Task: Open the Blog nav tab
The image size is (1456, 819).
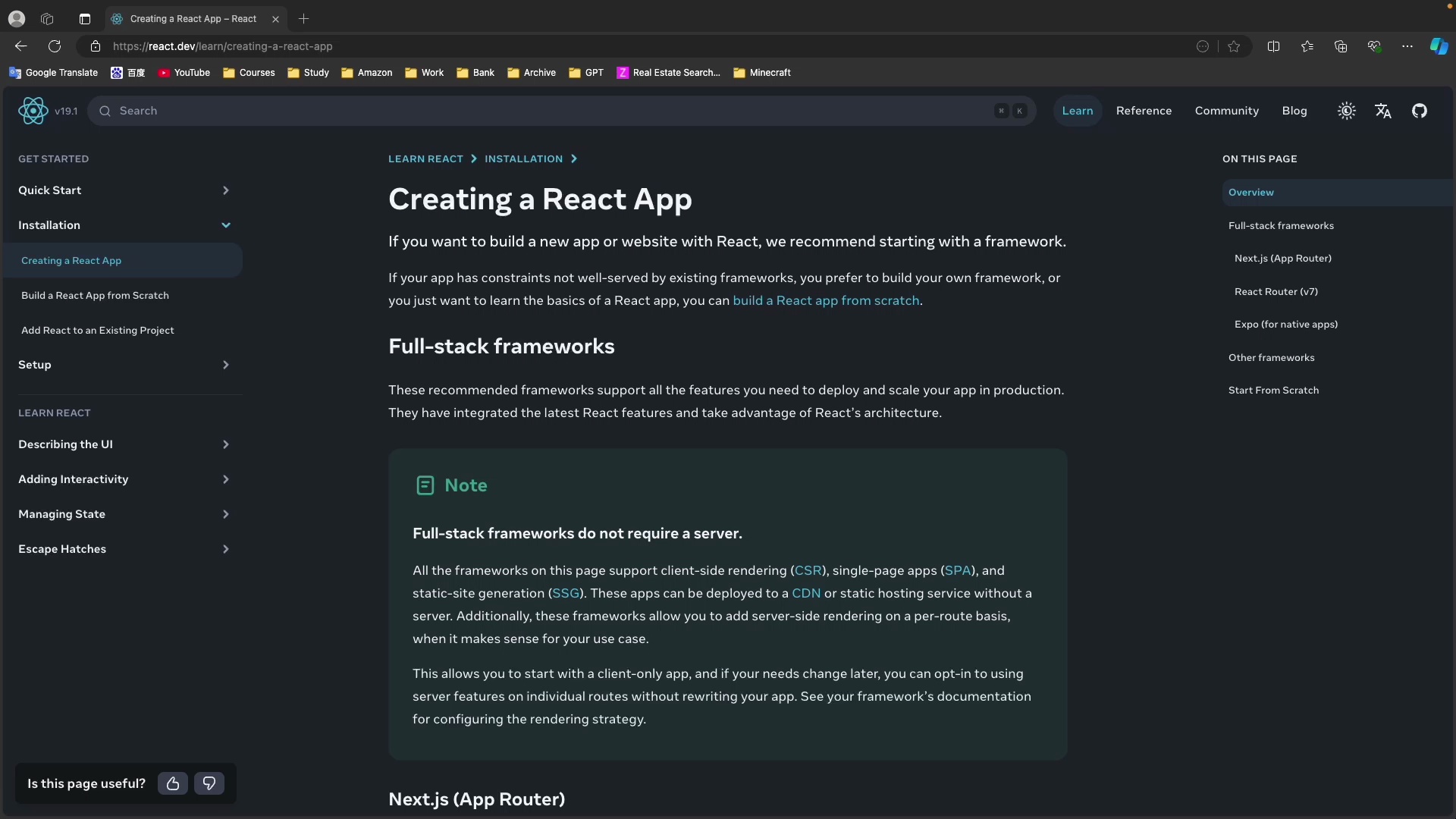Action: (x=1294, y=111)
